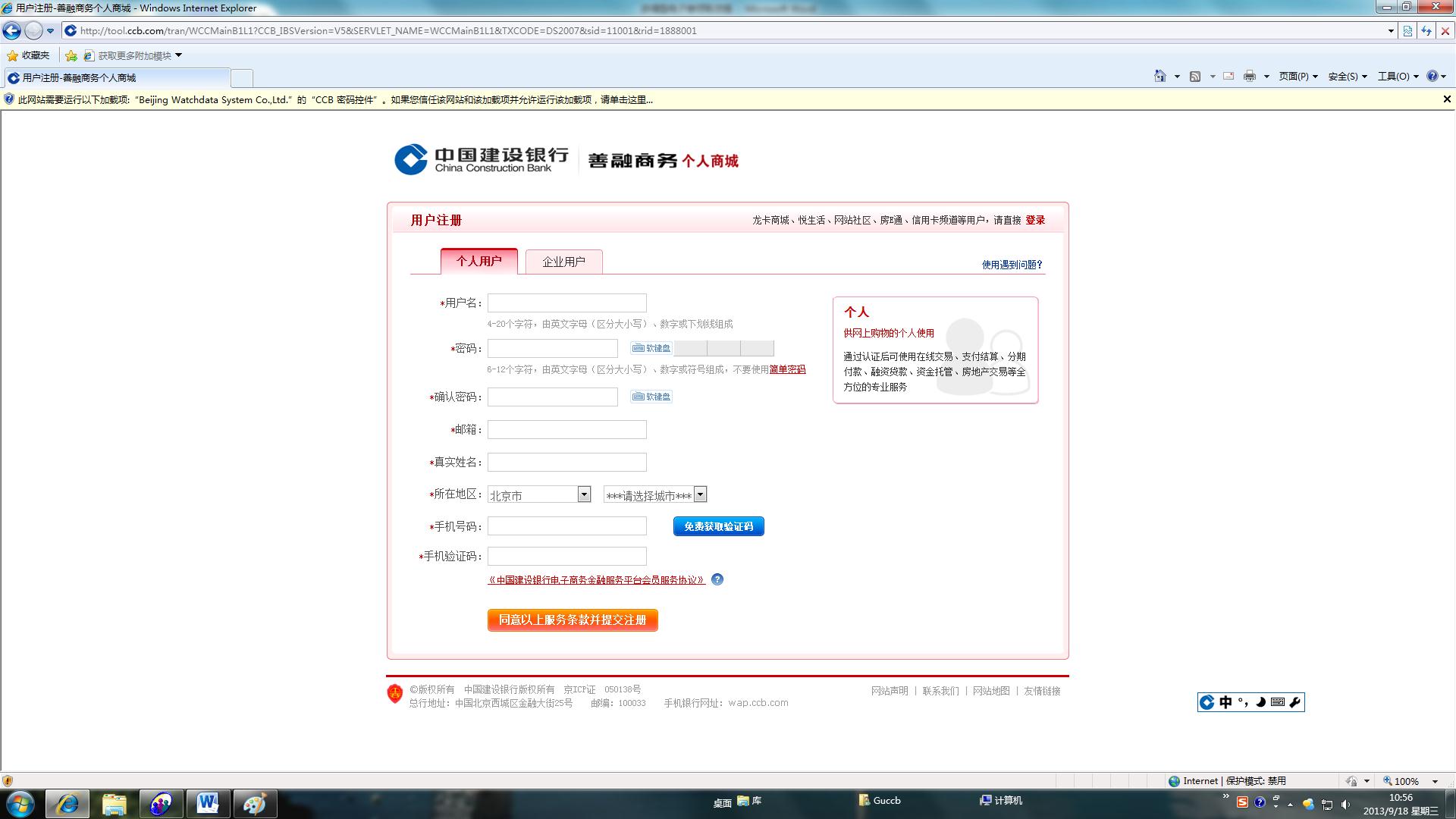Click the printer icon in command bar

click(x=1249, y=76)
